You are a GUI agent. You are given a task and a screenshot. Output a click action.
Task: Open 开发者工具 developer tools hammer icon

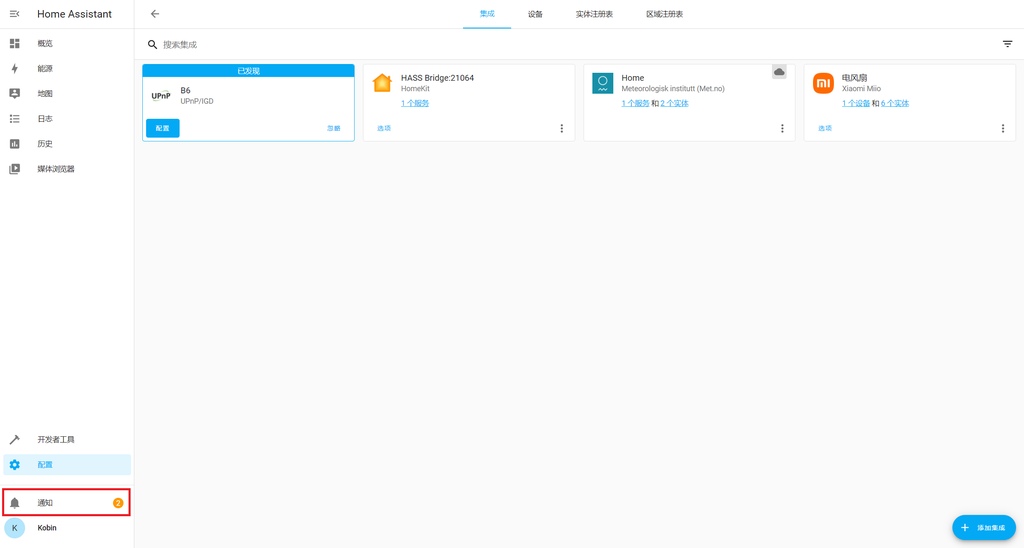pos(14,440)
